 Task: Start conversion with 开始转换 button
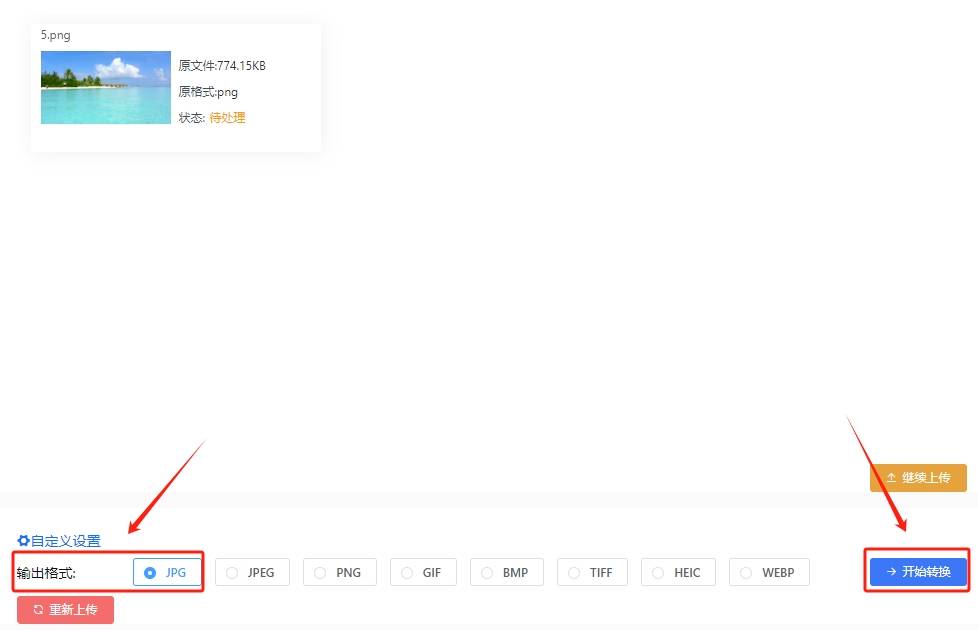[918, 571]
